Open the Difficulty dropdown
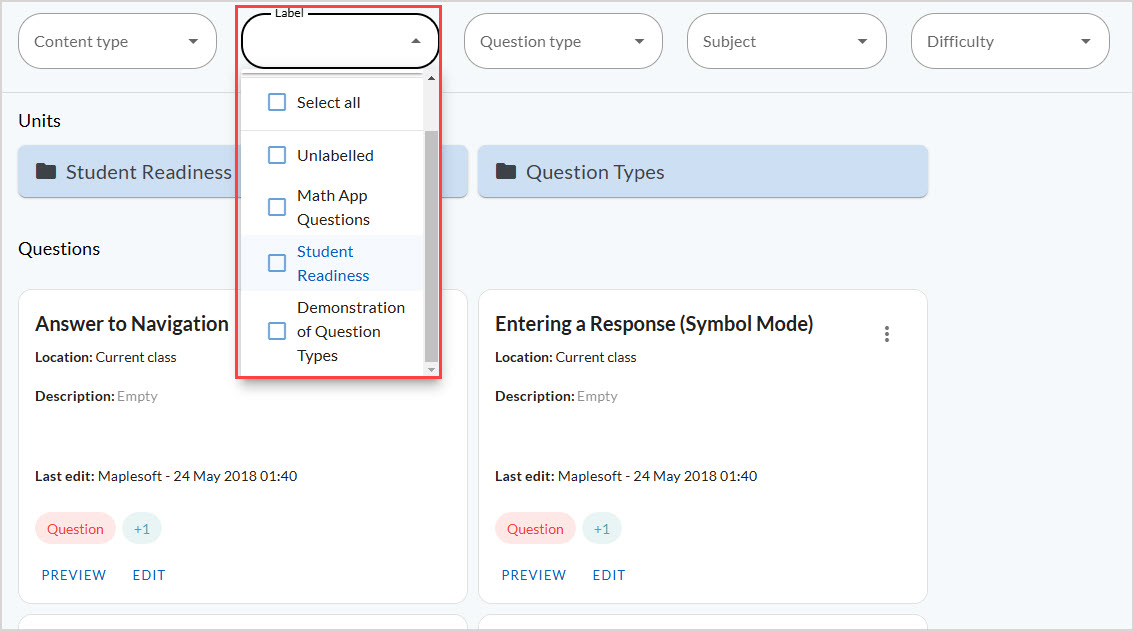The image size is (1134, 631). click(x=1010, y=41)
